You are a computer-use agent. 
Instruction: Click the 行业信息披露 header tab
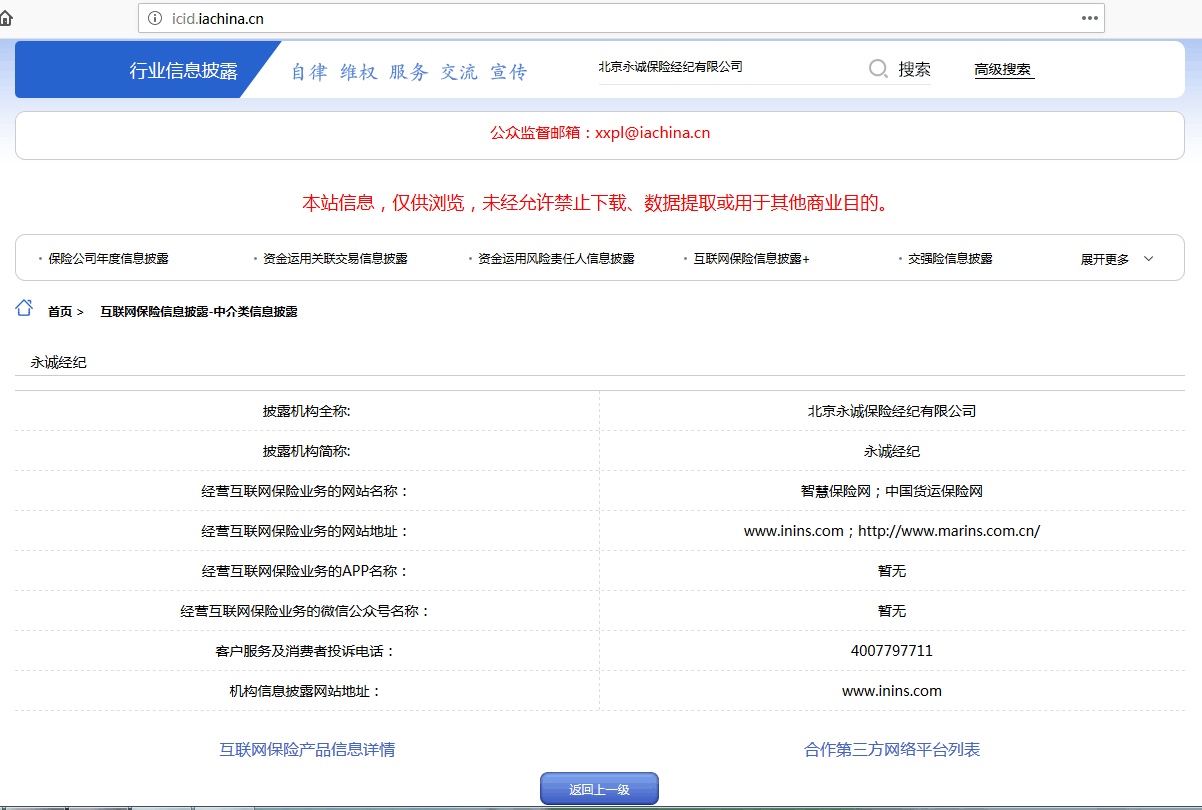click(183, 70)
